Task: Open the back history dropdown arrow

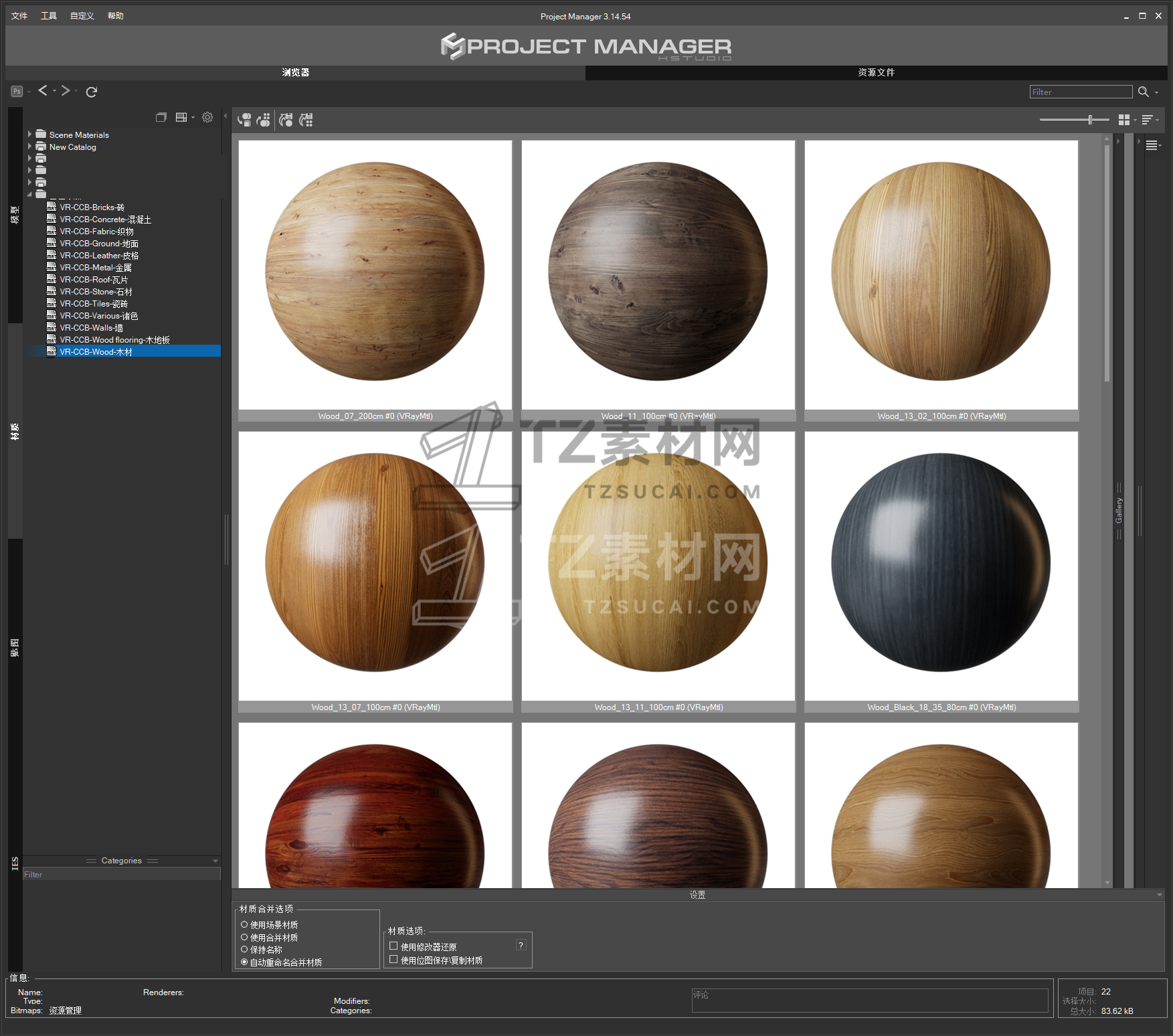Action: [x=54, y=91]
